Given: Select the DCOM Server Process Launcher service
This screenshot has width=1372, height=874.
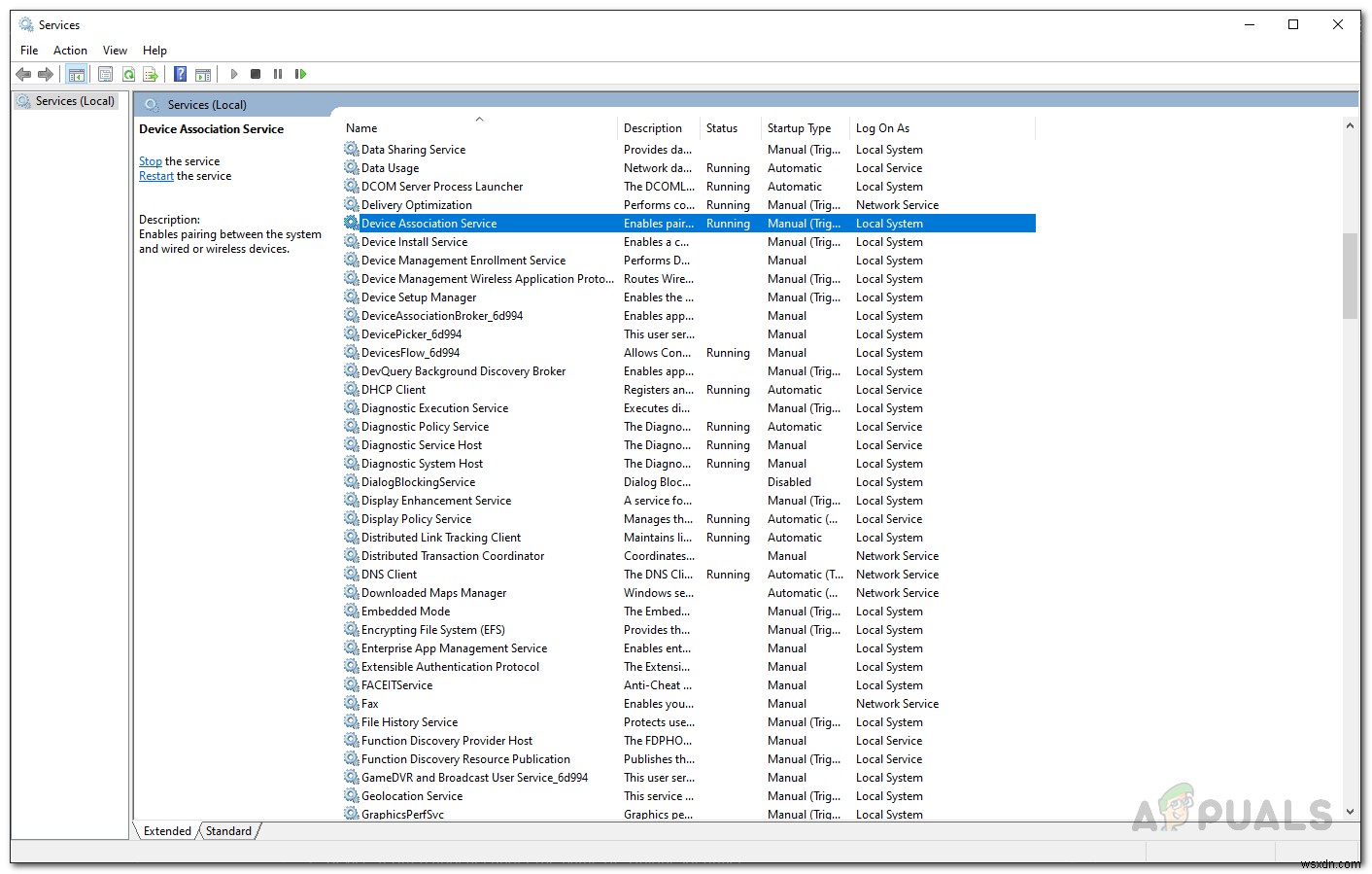Looking at the screenshot, I should click(x=689, y=186).
